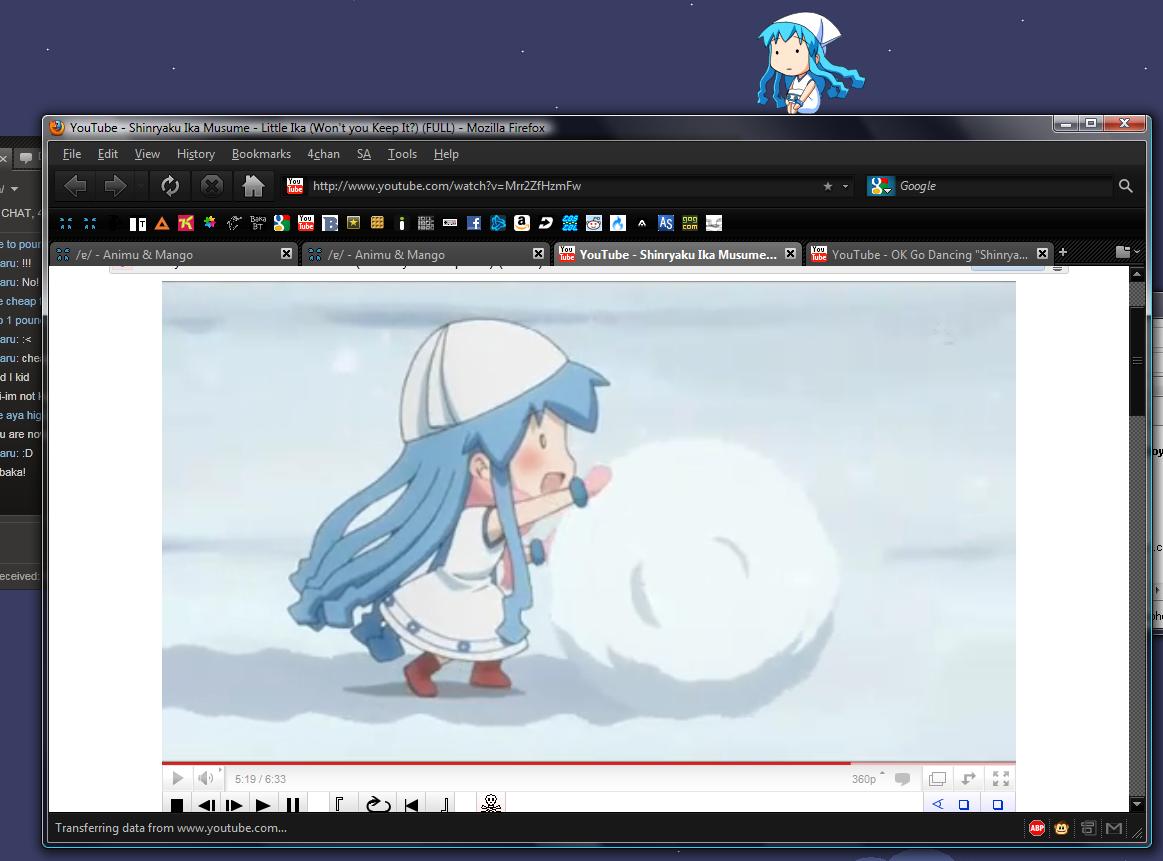Open the 4chan menu
This screenshot has height=861, width=1163.
point(323,154)
